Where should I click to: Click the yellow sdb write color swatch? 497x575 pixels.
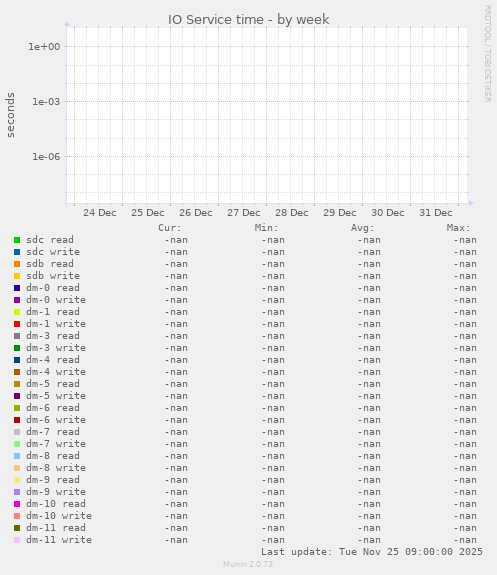(x=17, y=276)
